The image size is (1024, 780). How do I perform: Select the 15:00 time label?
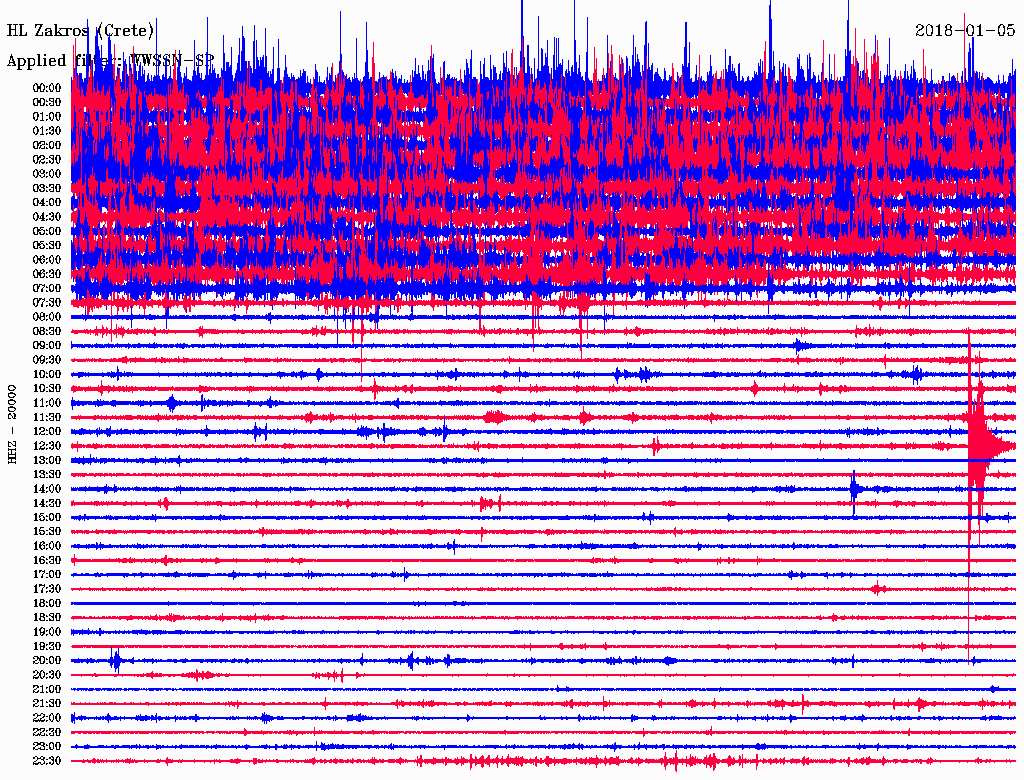(47, 517)
